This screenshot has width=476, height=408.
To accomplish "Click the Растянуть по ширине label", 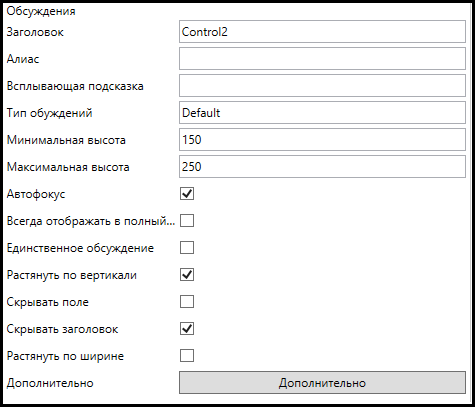I will [x=65, y=356].
